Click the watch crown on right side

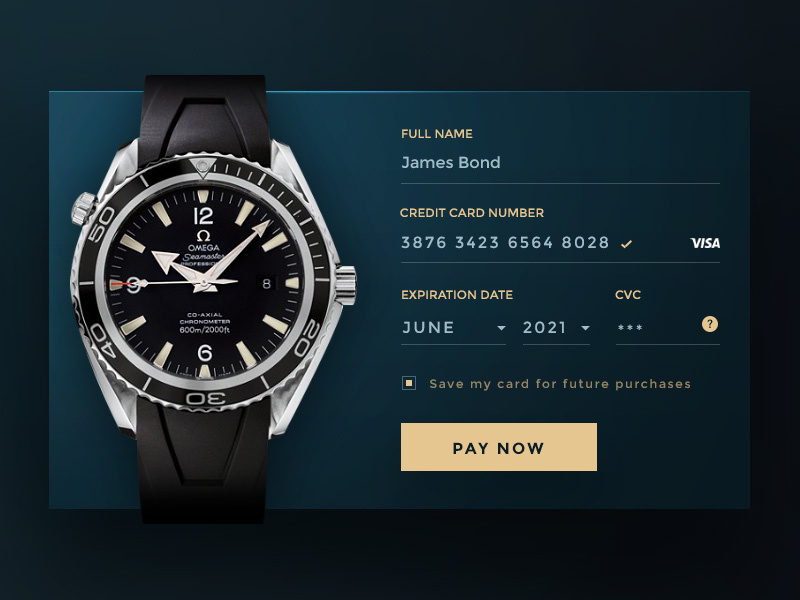coord(346,285)
